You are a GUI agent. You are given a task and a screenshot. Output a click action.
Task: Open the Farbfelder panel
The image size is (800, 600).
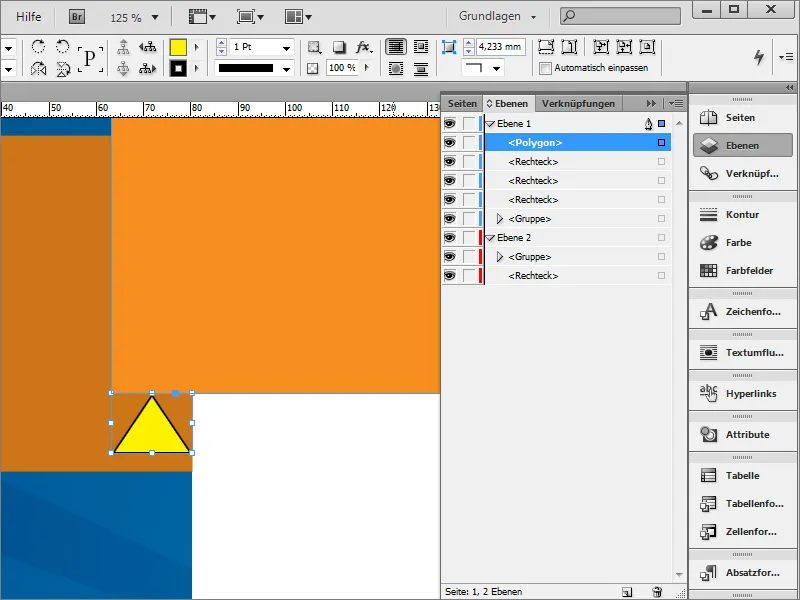point(742,269)
